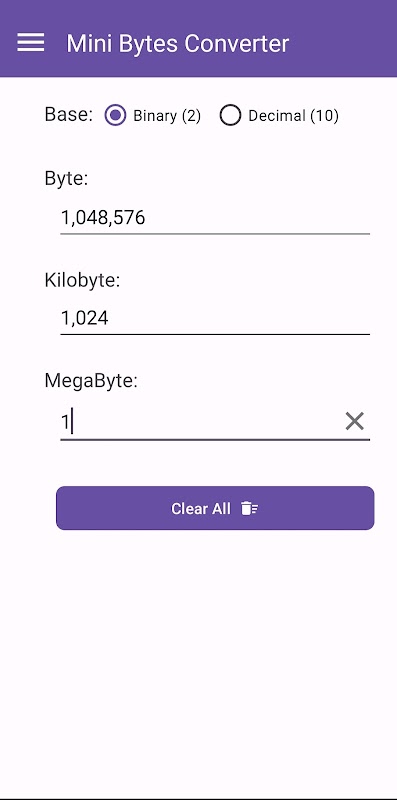397x800 pixels.
Task: Click the 1,048,576 value text
Action: [103, 218]
